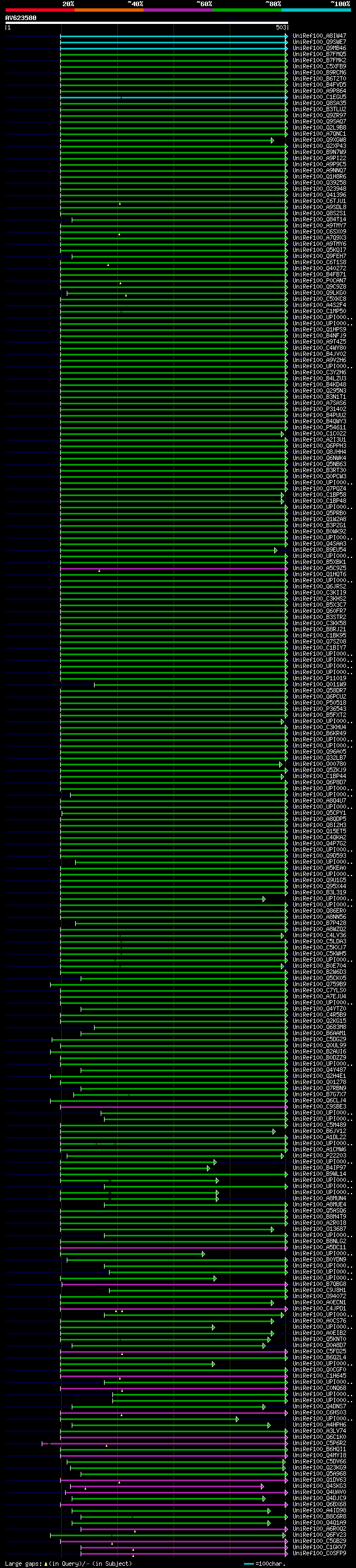Click the cyan ~100% identity legend segment
Viewport: 356px width, 1568px height.
(x=316, y=10)
